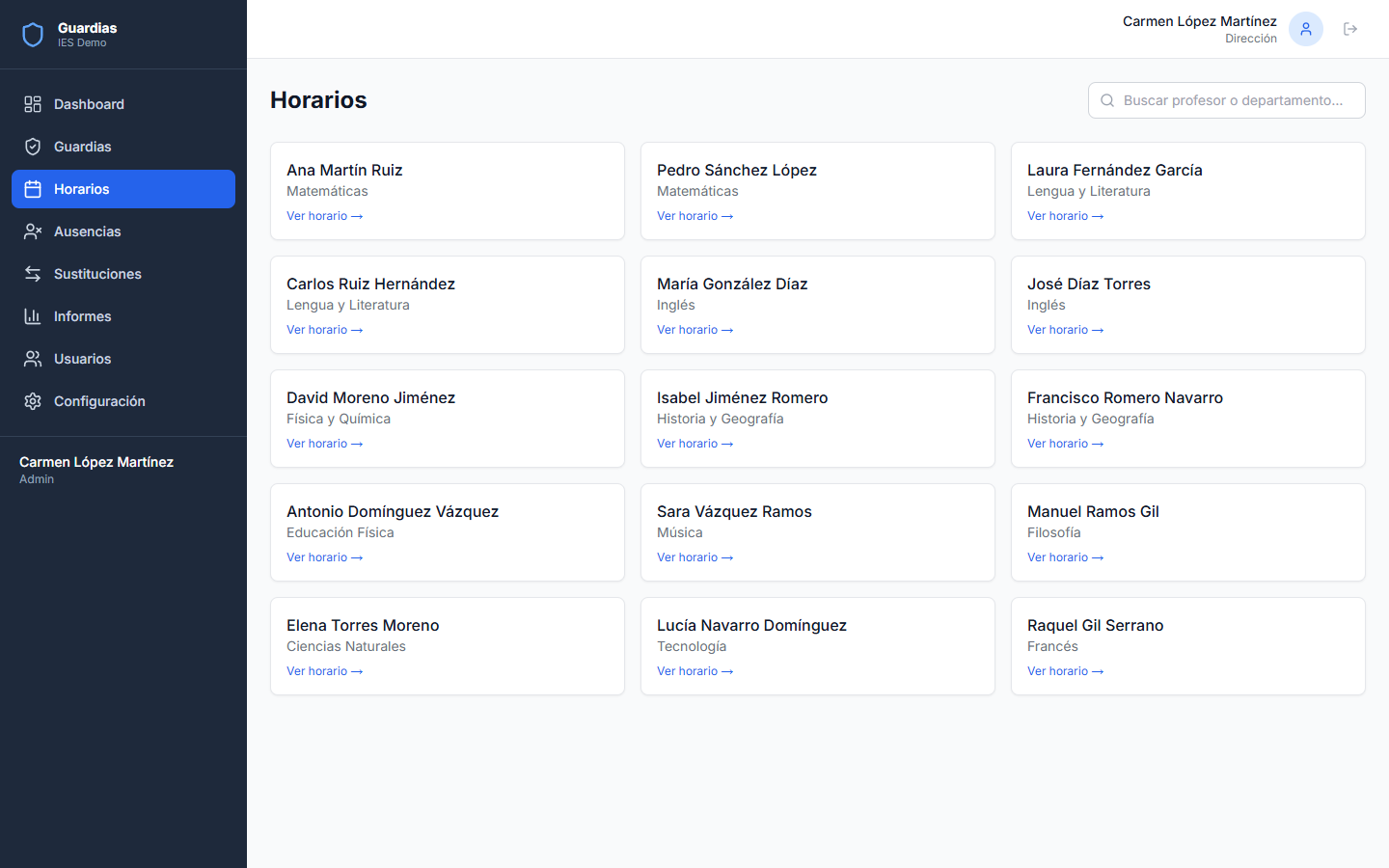
Task: Focus the search teacher or department field
Action: (1233, 100)
